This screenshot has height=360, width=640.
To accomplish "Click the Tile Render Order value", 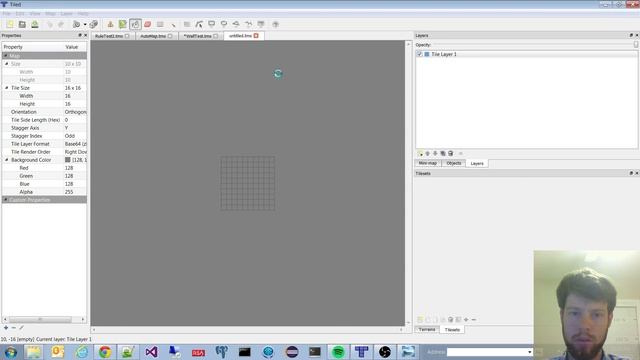I will click(75, 152).
